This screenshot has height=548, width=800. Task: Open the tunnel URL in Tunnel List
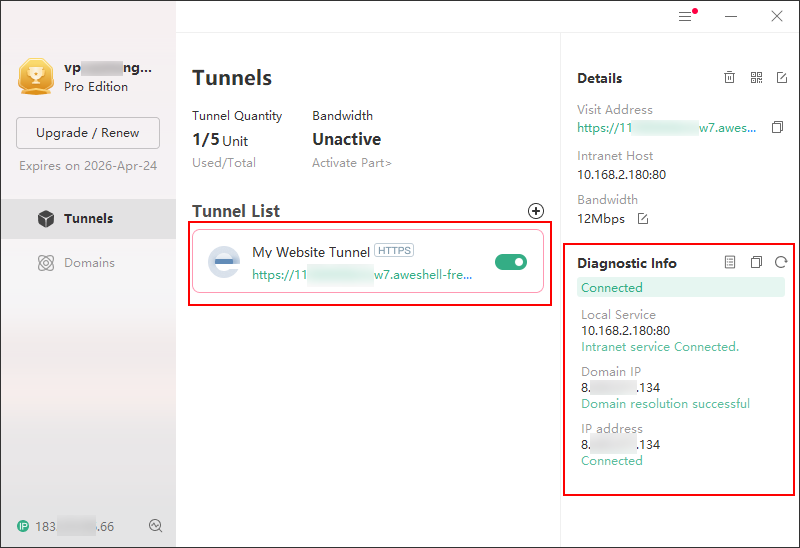pos(362,275)
